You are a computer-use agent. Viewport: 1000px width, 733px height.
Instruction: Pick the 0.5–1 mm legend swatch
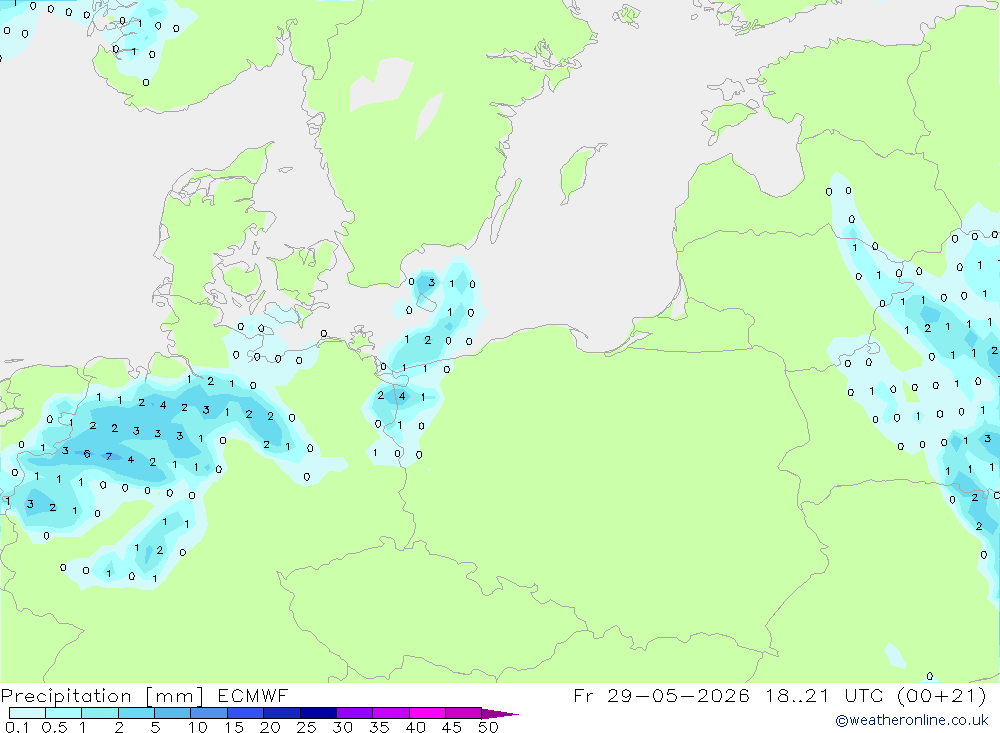(x=64, y=713)
